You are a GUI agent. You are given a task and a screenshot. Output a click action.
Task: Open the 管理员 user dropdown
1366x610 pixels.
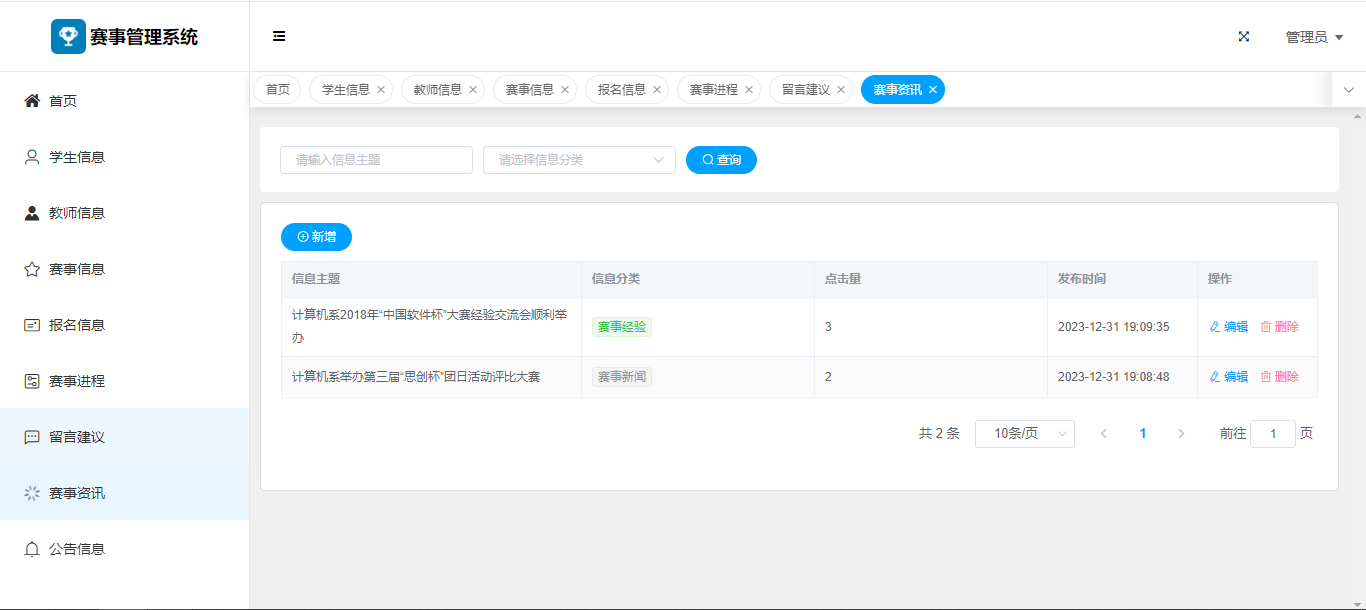[1313, 37]
